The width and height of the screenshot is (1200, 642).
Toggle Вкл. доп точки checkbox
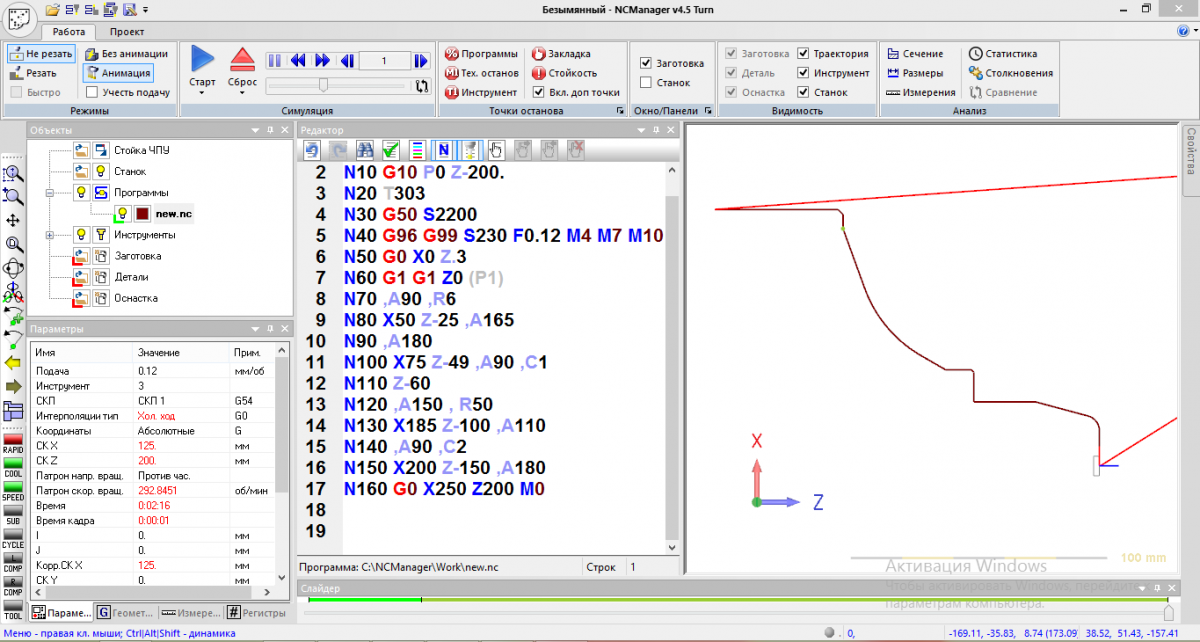click(539, 92)
